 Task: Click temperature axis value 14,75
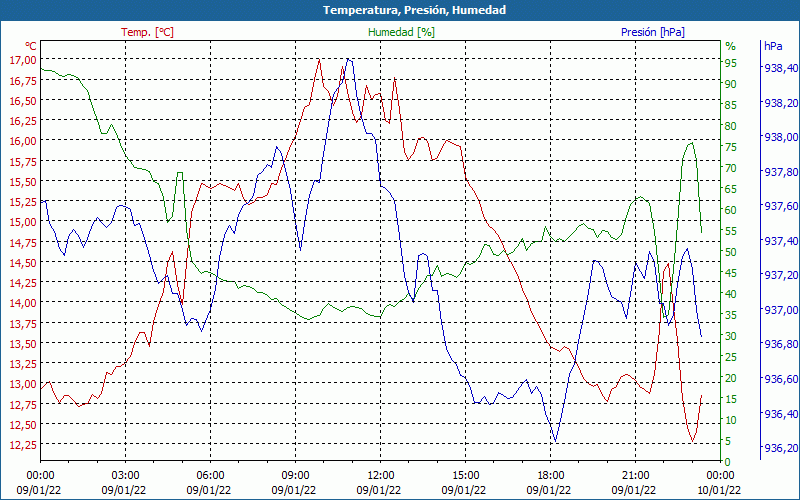tap(23, 242)
